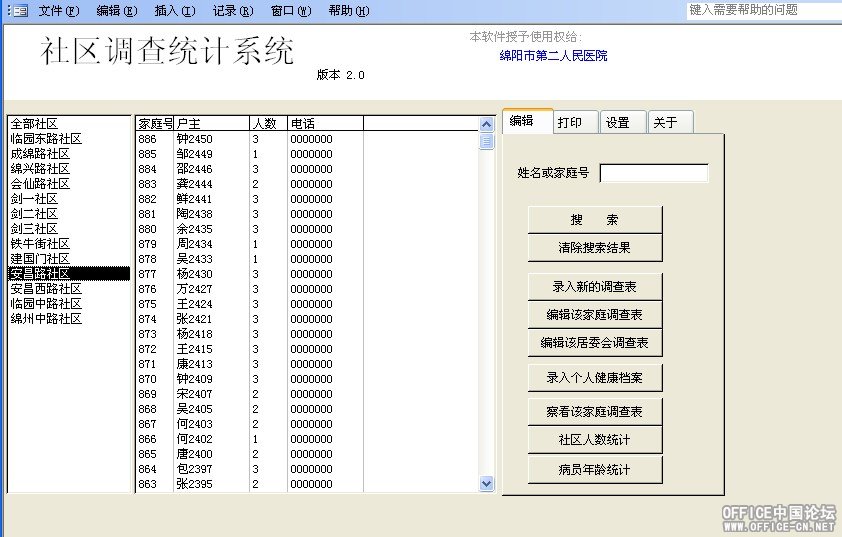Click the 电话 column header
Image resolution: width=842 pixels, height=537 pixels.
pos(325,124)
